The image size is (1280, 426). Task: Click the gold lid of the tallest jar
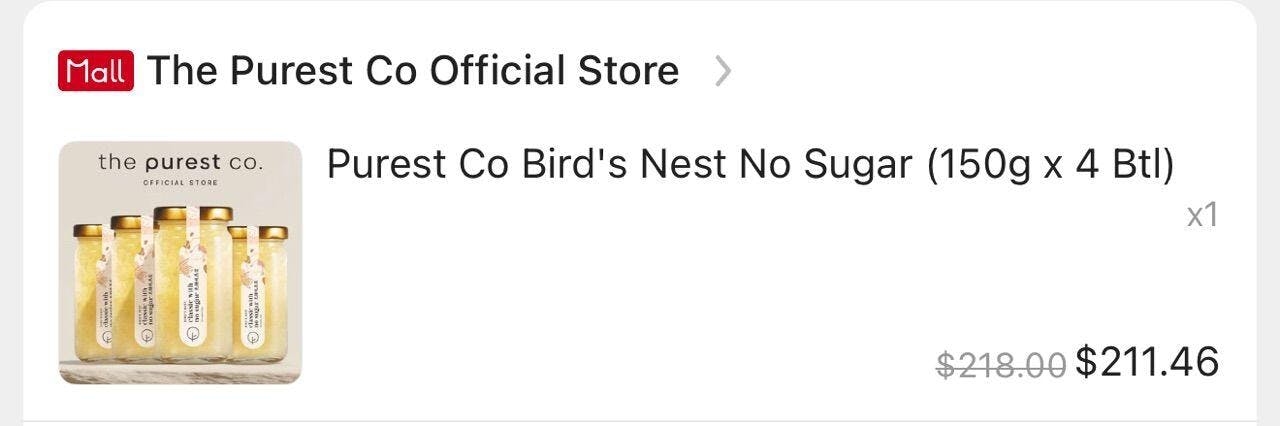[193, 213]
